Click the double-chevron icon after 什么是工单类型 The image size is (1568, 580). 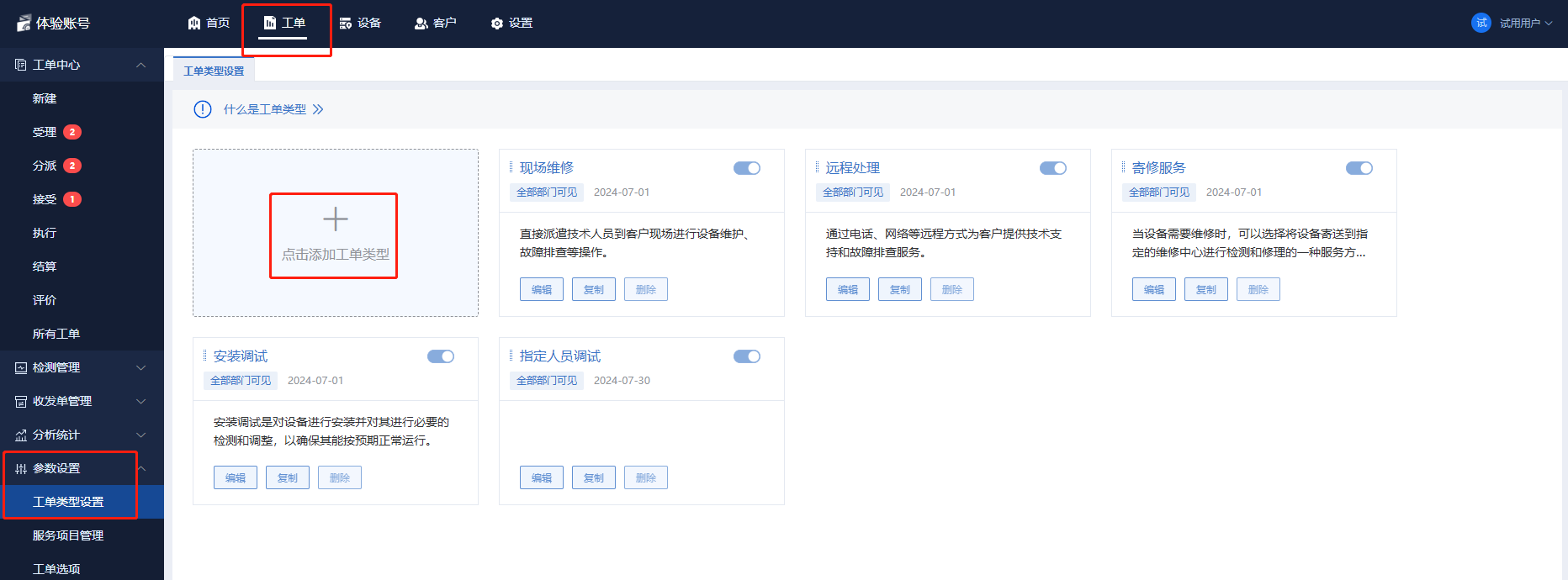(318, 109)
